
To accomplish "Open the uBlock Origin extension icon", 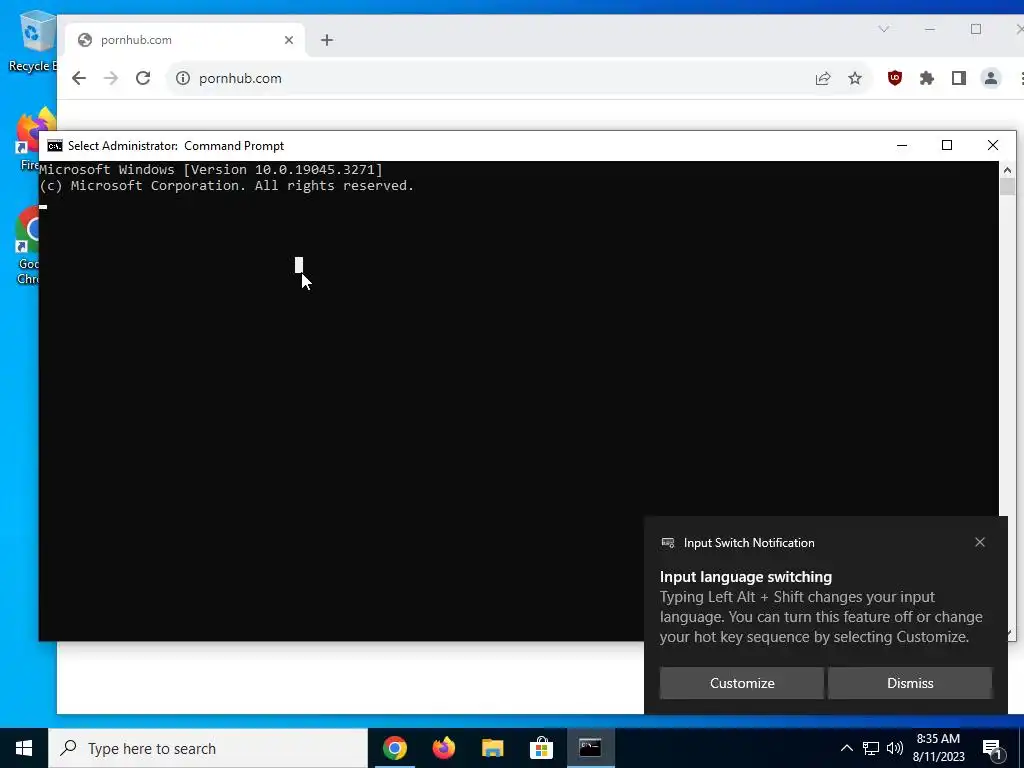I will tap(895, 78).
